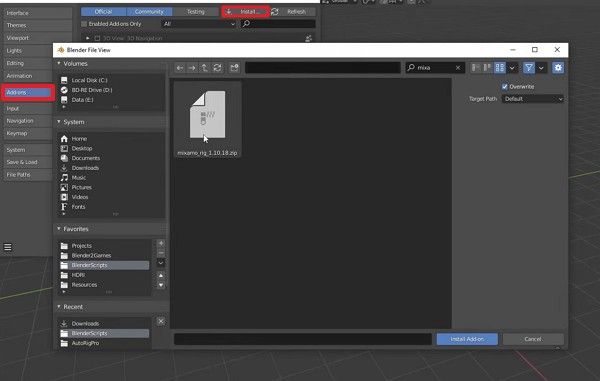
Task: Go to Fonts folder
Action: (78, 207)
